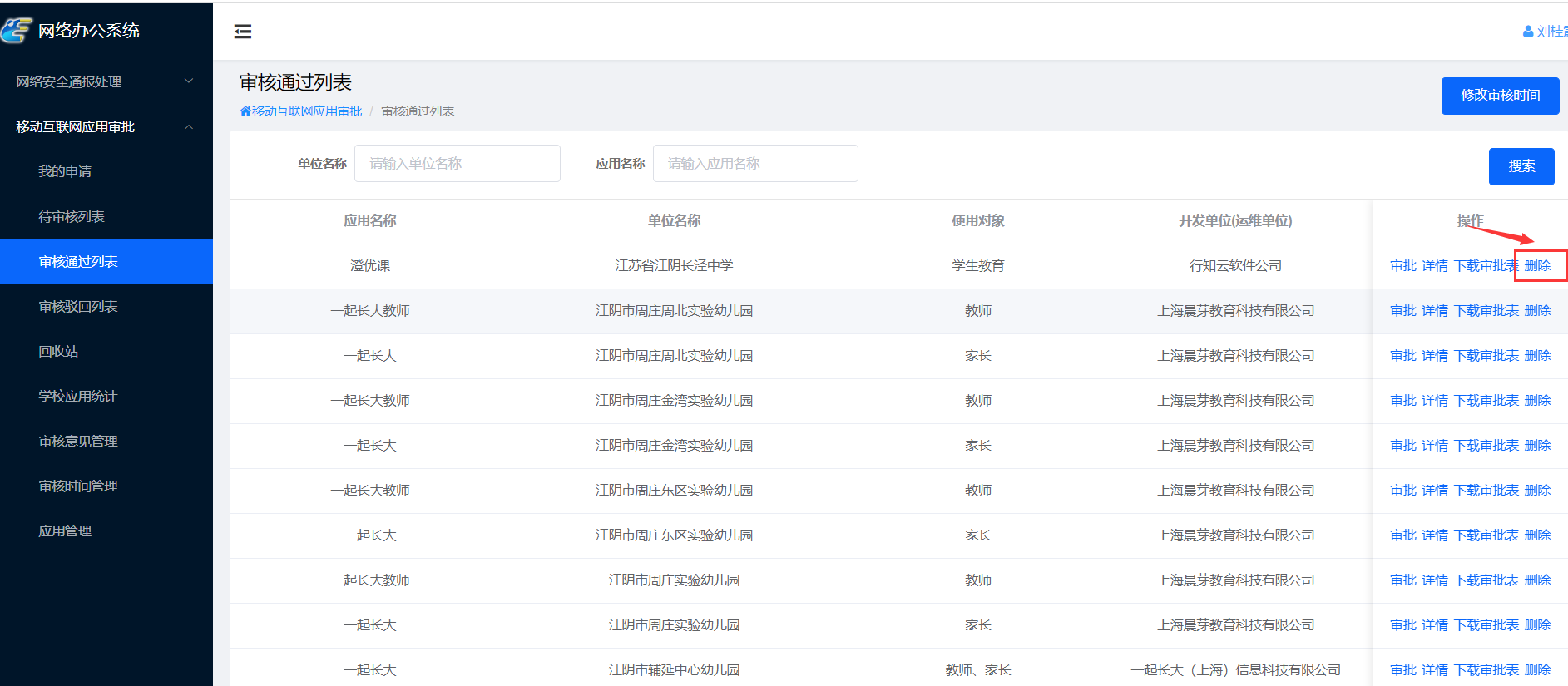Go to 审核驳回列表 page

pos(78,306)
